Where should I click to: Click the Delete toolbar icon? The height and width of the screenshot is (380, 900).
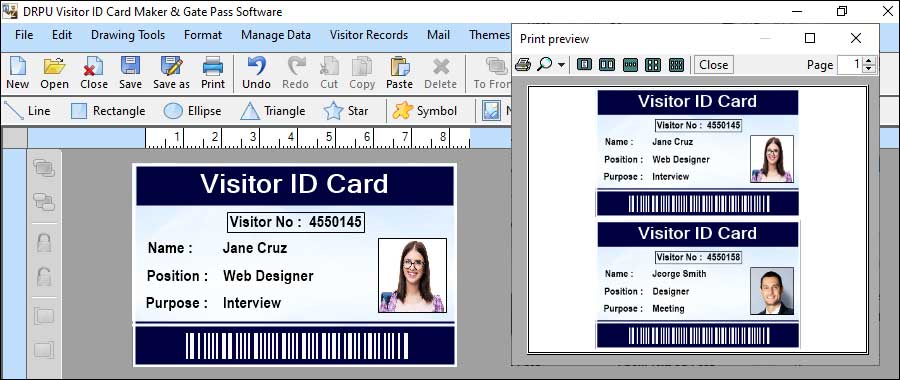(x=440, y=73)
